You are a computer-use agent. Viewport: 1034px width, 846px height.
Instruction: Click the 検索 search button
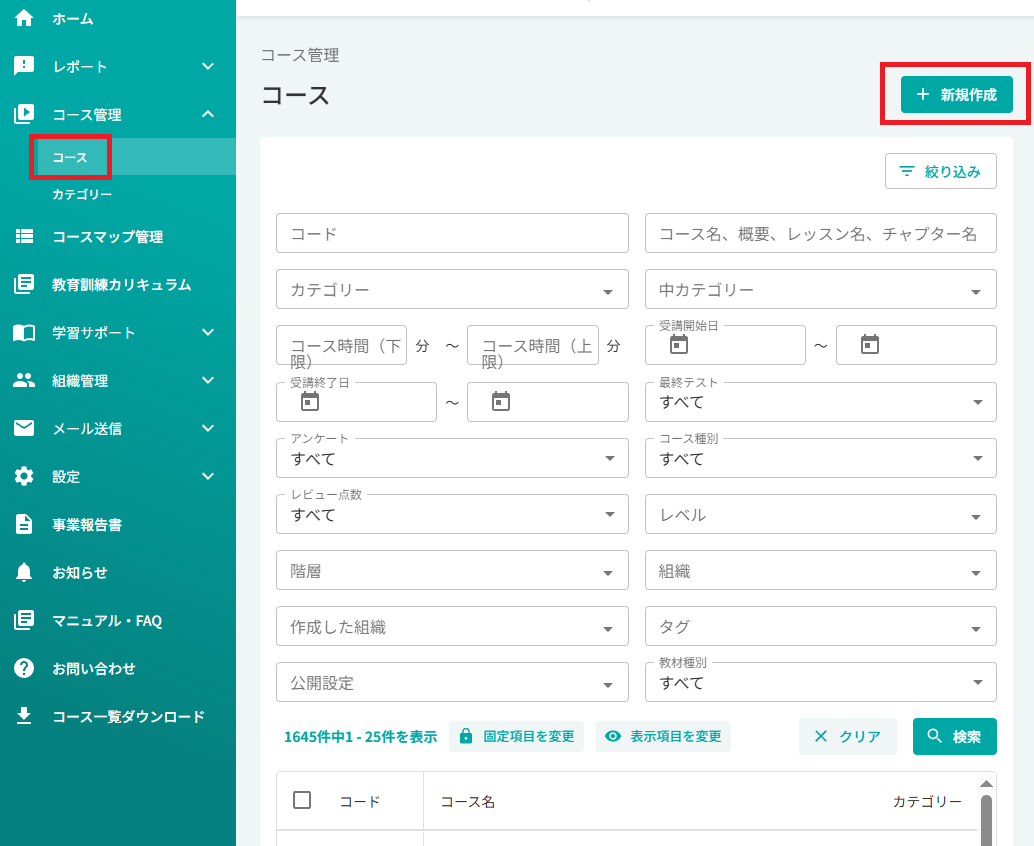954,736
